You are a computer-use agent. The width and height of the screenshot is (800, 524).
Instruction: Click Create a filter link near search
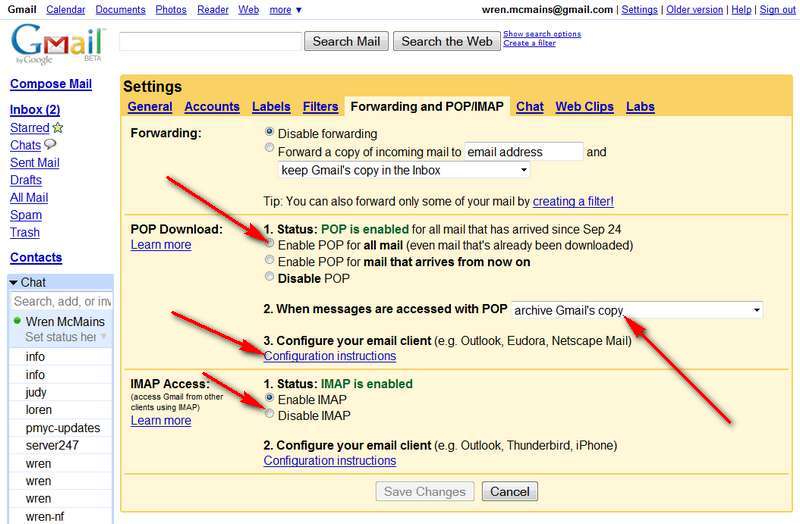pyautogui.click(x=529, y=43)
